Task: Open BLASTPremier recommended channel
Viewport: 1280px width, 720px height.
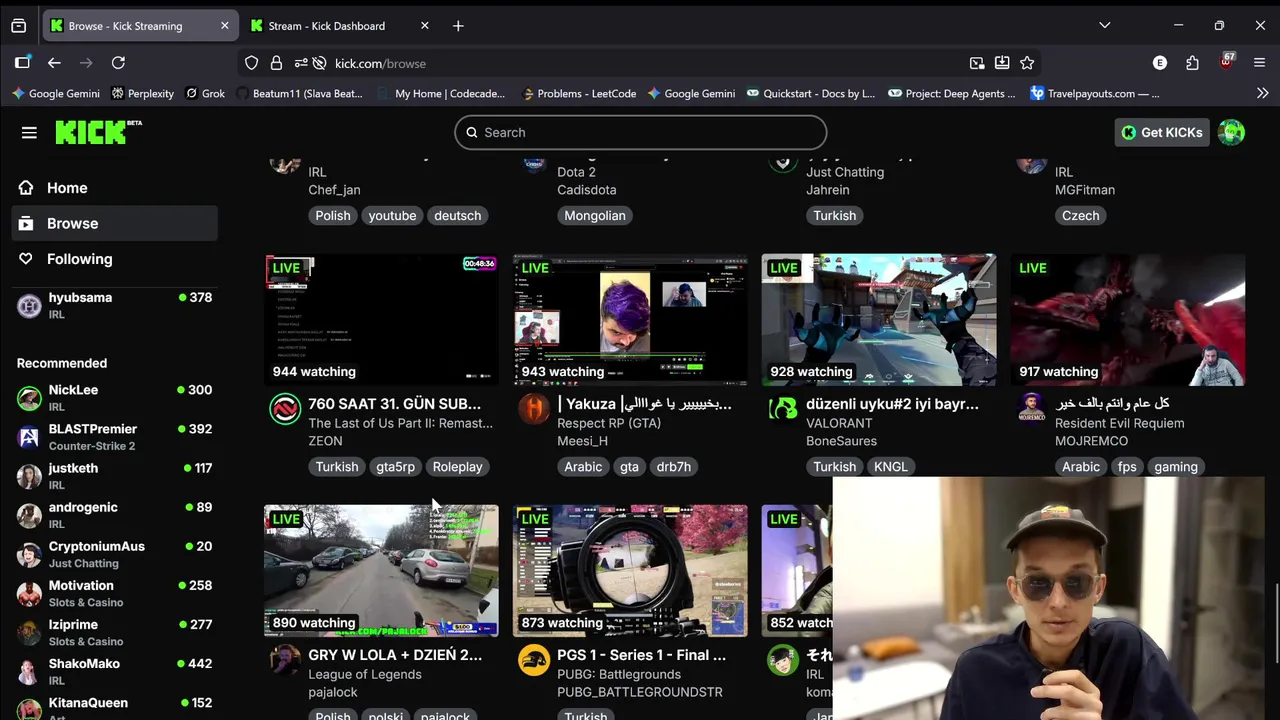Action: pyautogui.click(x=115, y=436)
